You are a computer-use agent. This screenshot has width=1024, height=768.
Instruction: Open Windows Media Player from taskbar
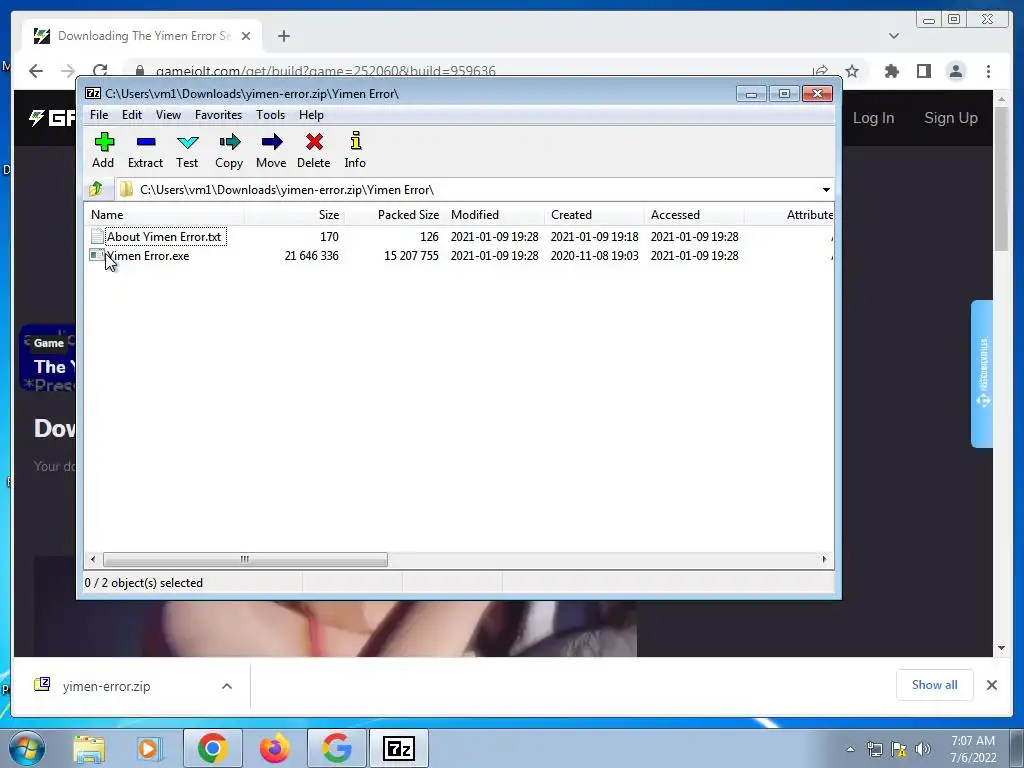(150, 748)
